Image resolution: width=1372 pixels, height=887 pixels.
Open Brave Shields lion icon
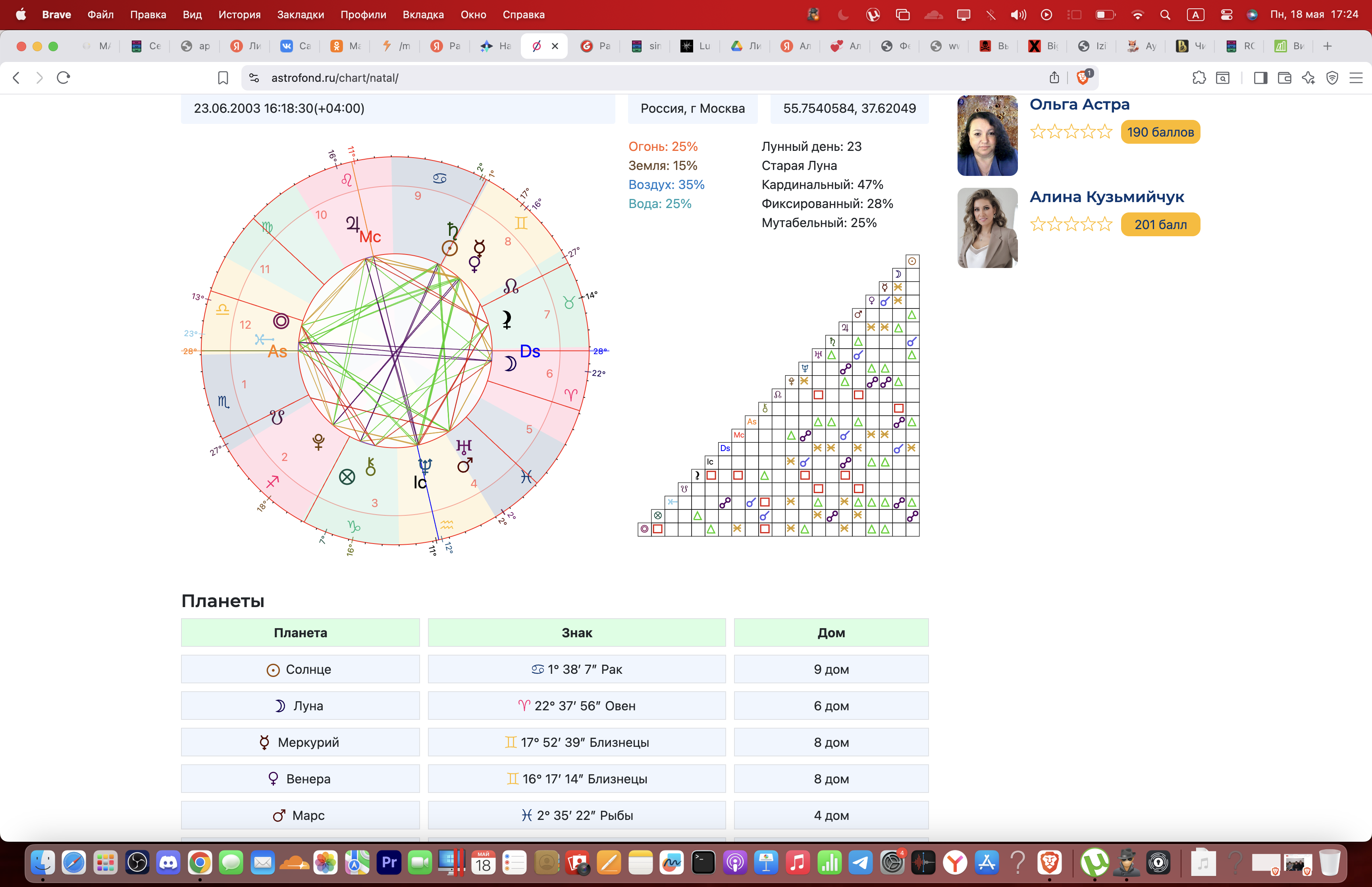(x=1083, y=77)
